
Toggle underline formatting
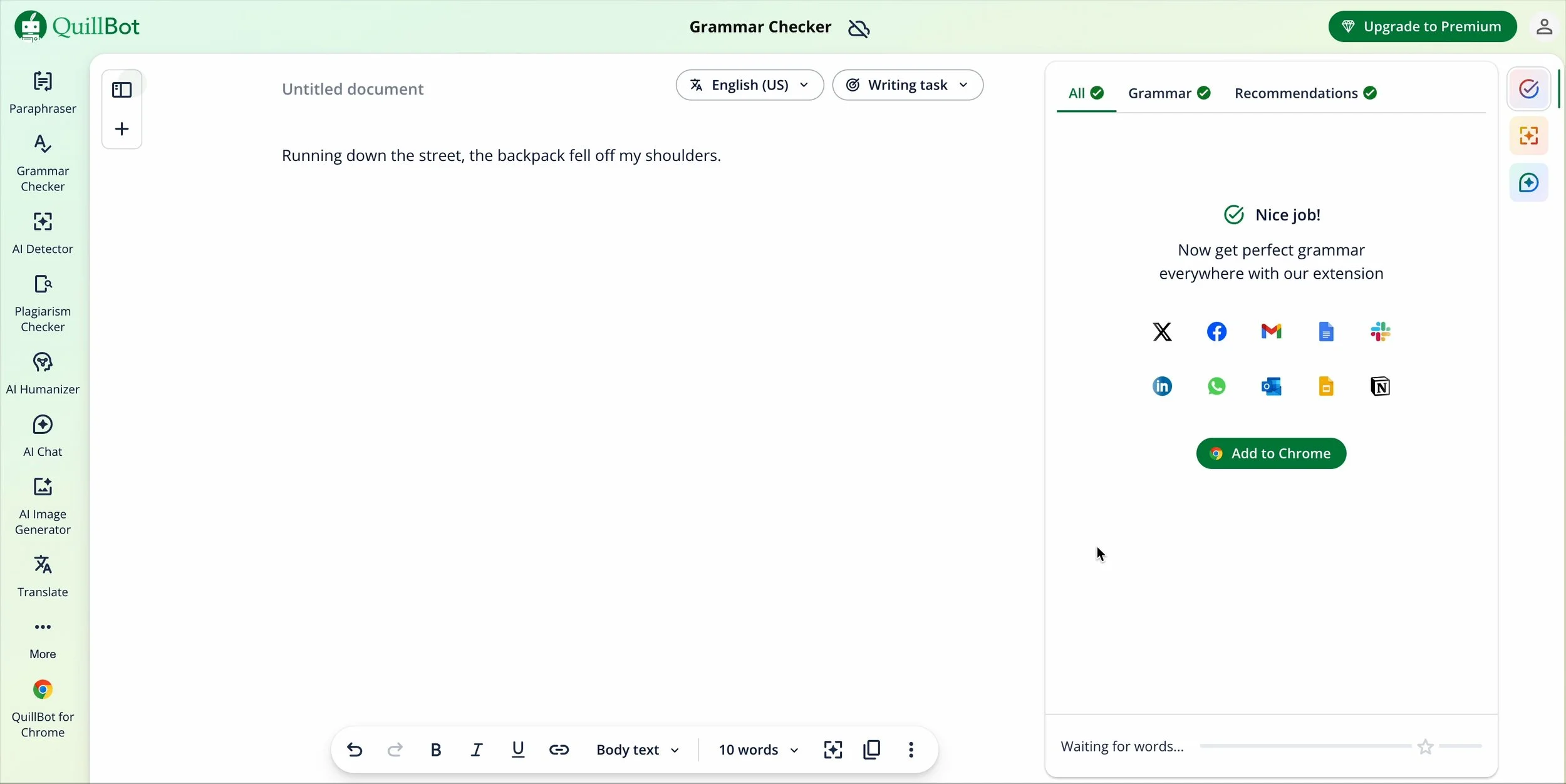(518, 750)
